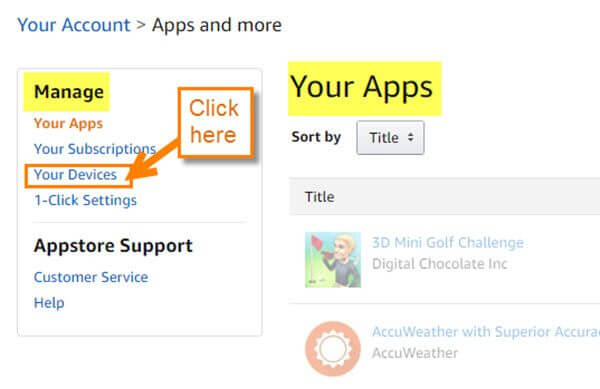Click the Title column header
The image size is (600, 389).
pos(320,197)
